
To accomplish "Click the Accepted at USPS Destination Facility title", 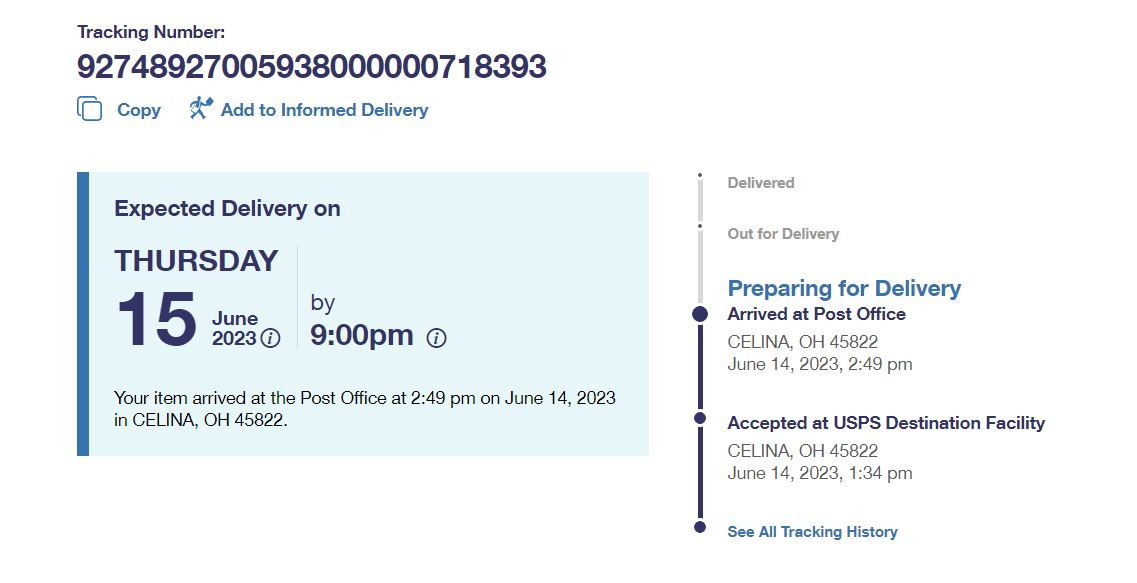I will coord(886,423).
